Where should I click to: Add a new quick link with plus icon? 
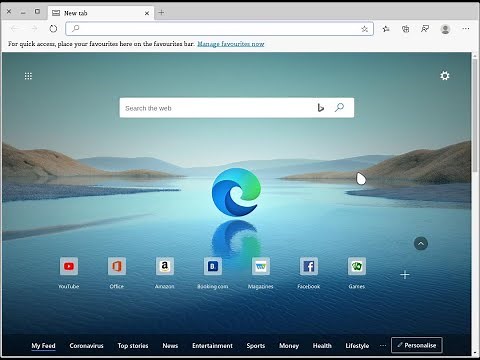405,275
